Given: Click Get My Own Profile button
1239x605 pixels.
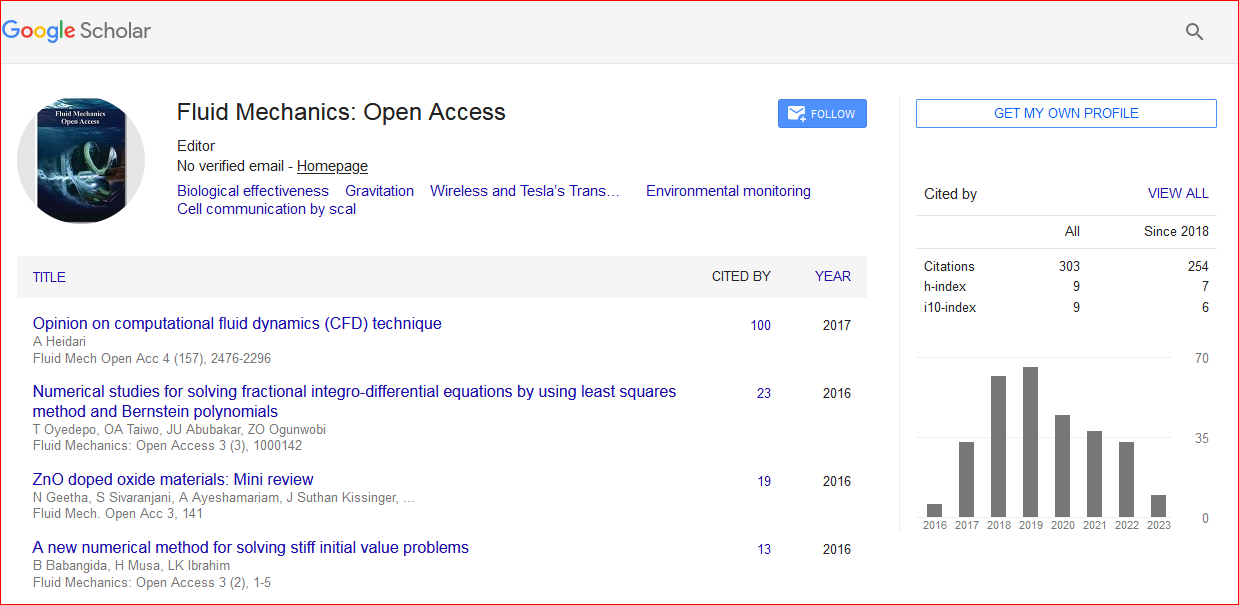Looking at the screenshot, I should (x=1066, y=114).
